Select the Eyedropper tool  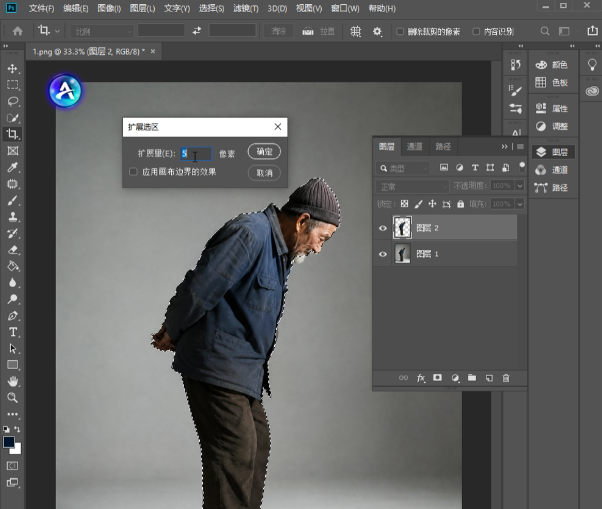[x=12, y=167]
